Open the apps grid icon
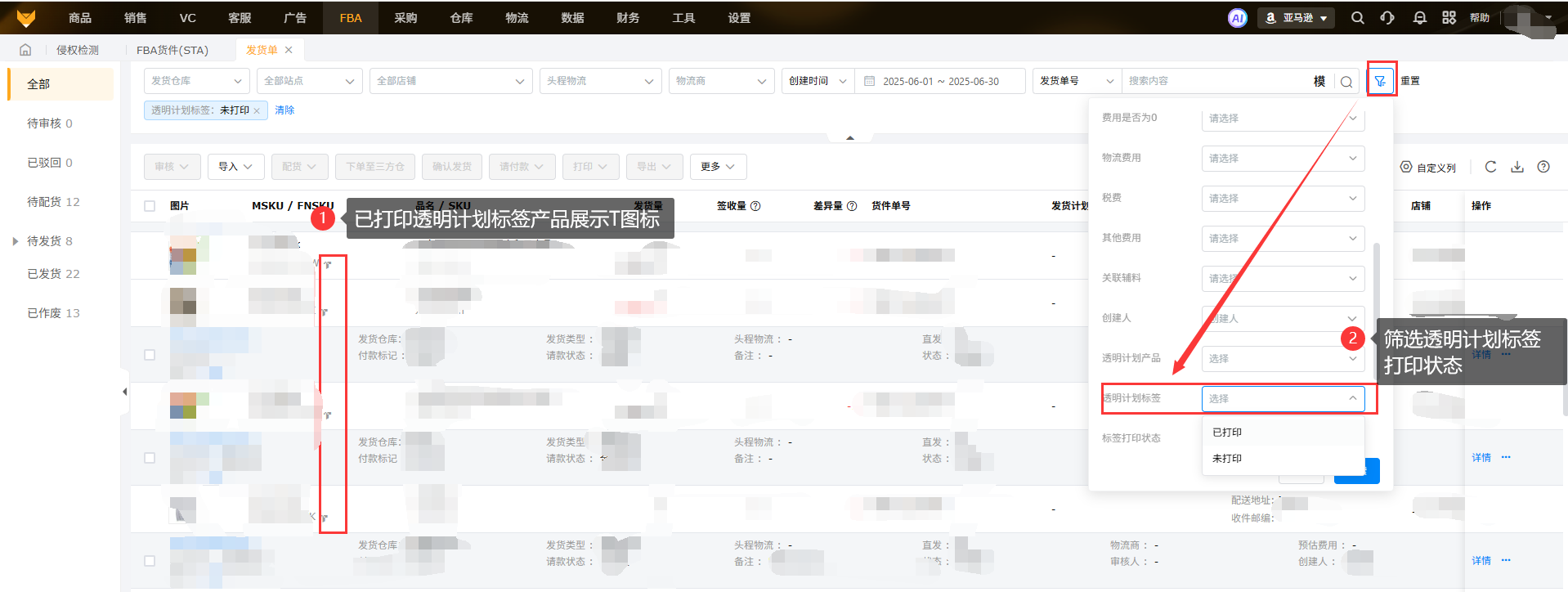The image size is (1568, 592). 1449,18
